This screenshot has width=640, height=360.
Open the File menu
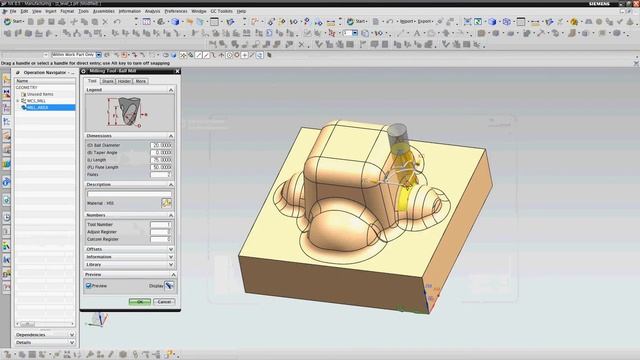13,11
